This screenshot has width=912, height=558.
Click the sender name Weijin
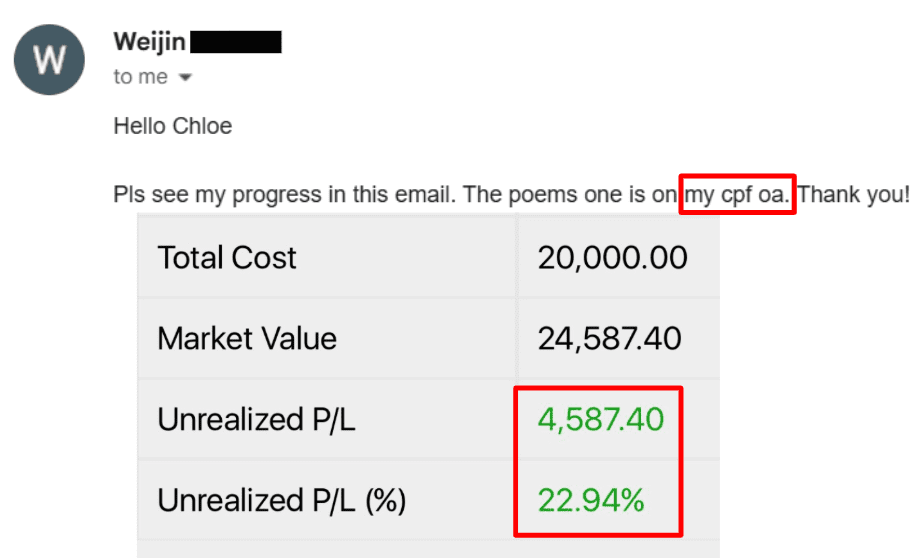(149, 42)
